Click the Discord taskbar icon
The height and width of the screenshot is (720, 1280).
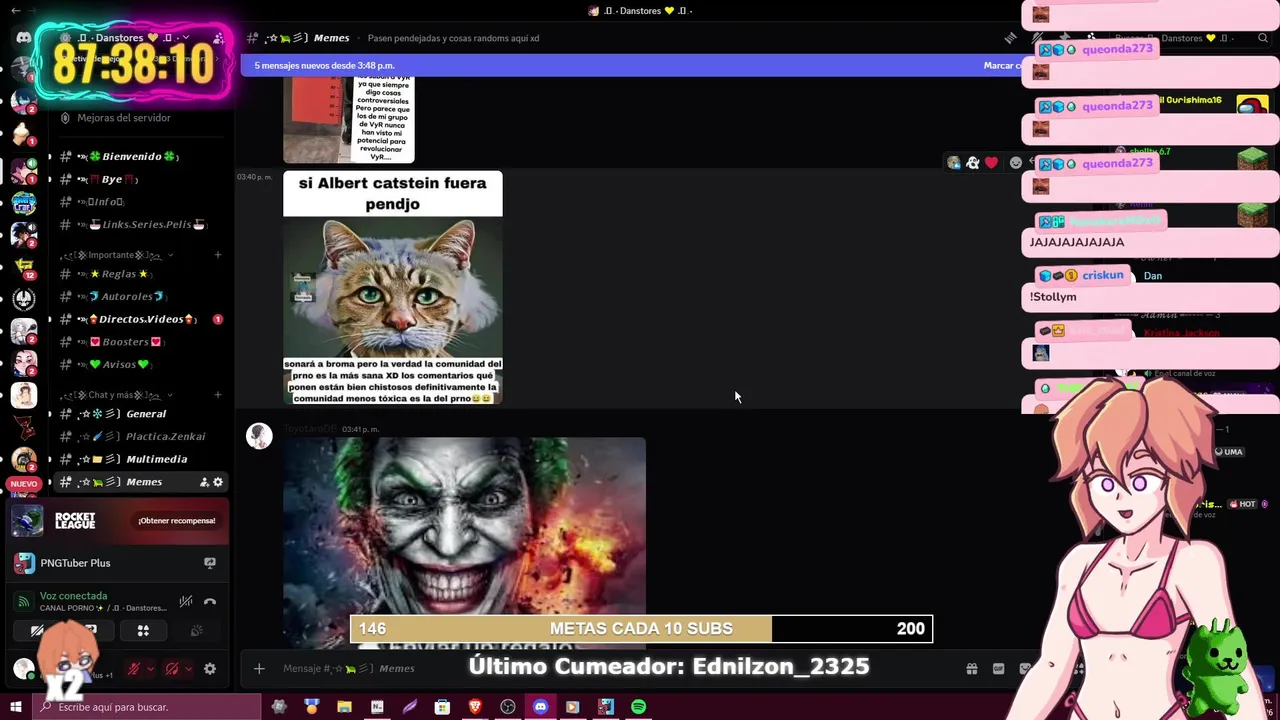pyautogui.click(x=540, y=707)
